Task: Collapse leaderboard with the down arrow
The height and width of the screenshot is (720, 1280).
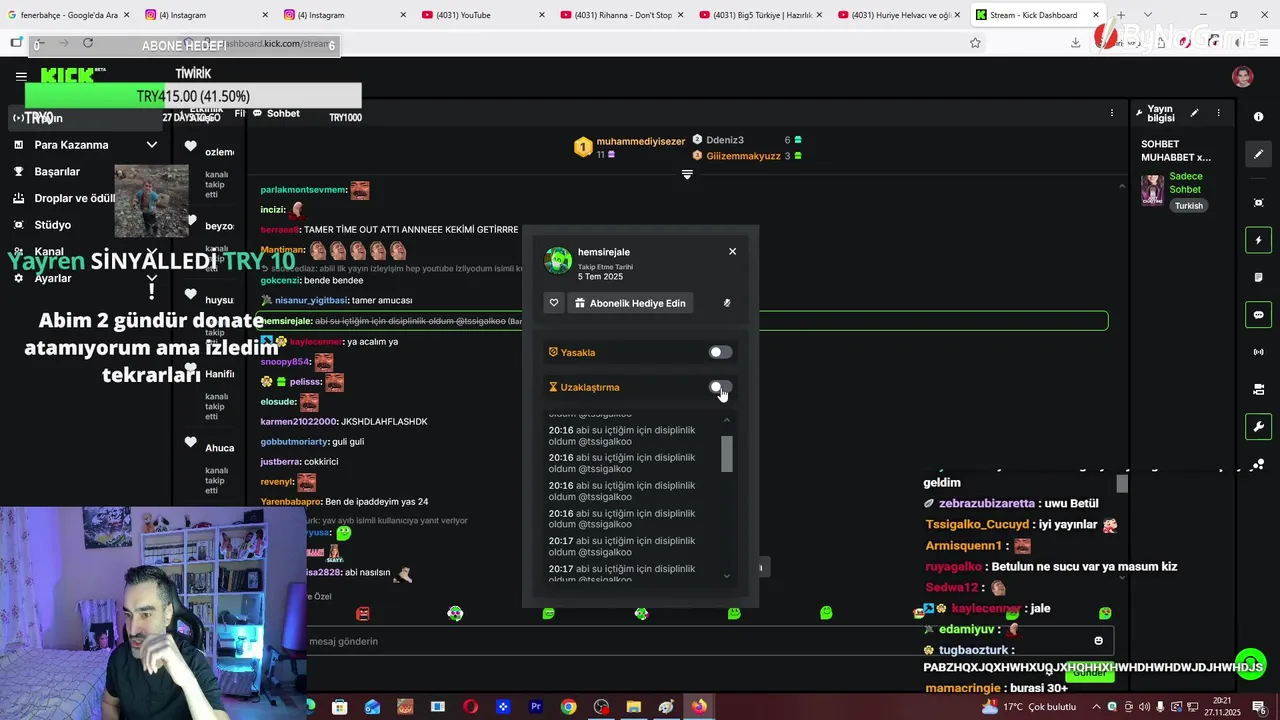Action: click(x=687, y=174)
